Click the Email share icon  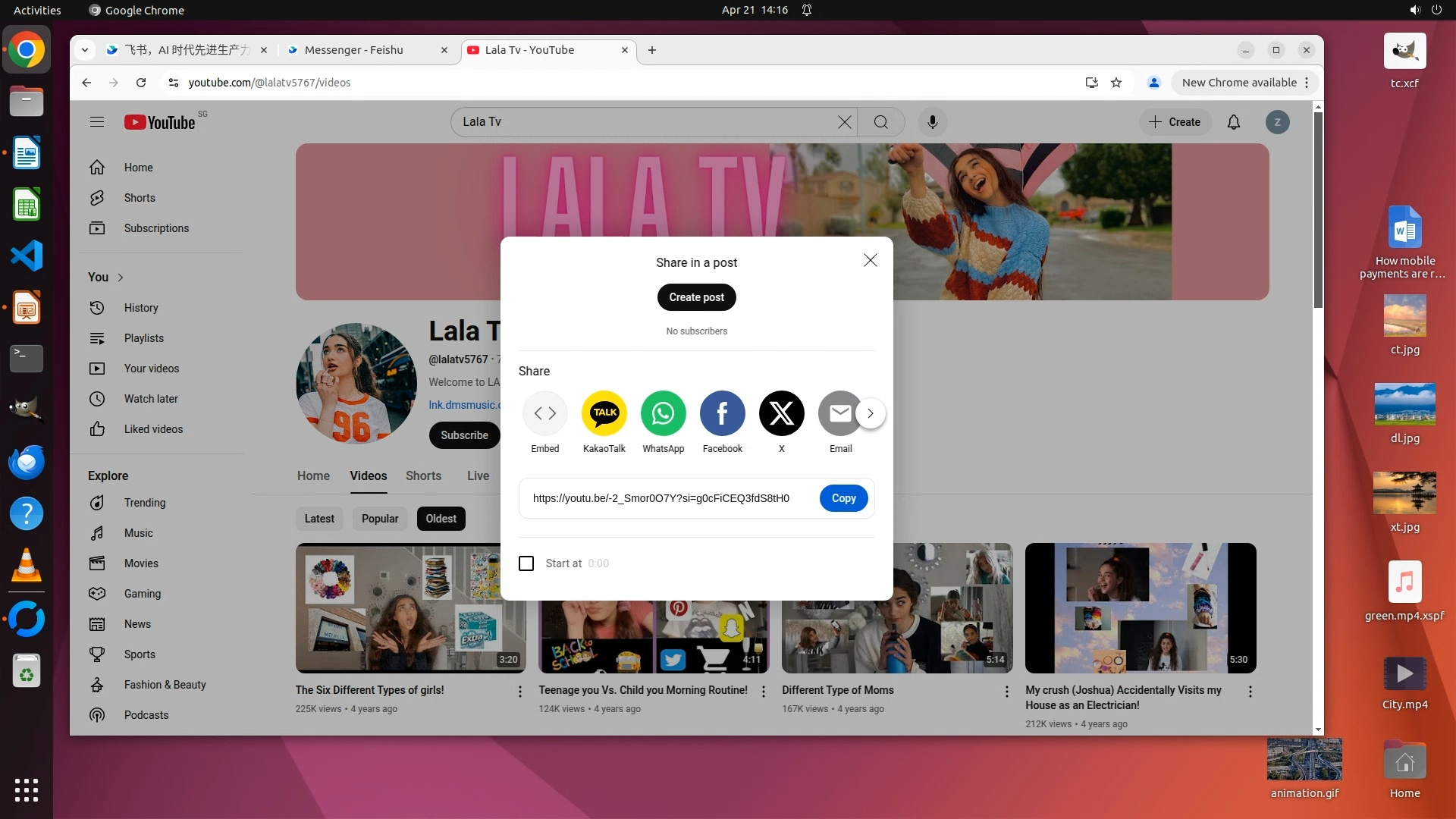pos(839,413)
